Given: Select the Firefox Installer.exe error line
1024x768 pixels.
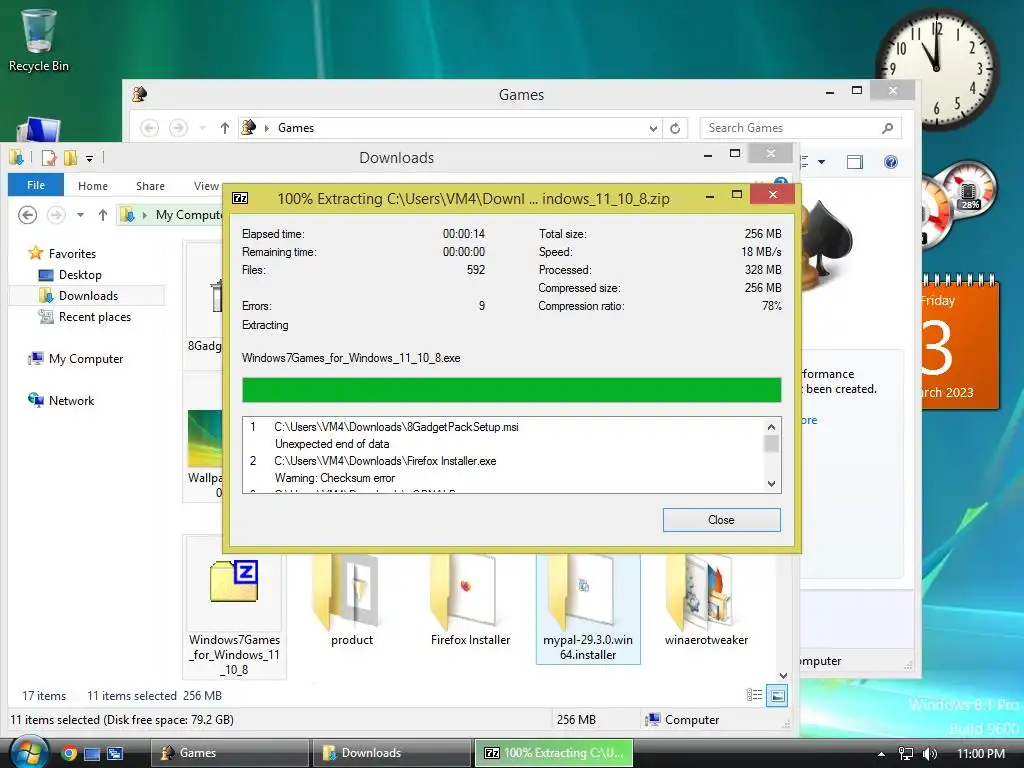Looking at the screenshot, I should [385, 461].
